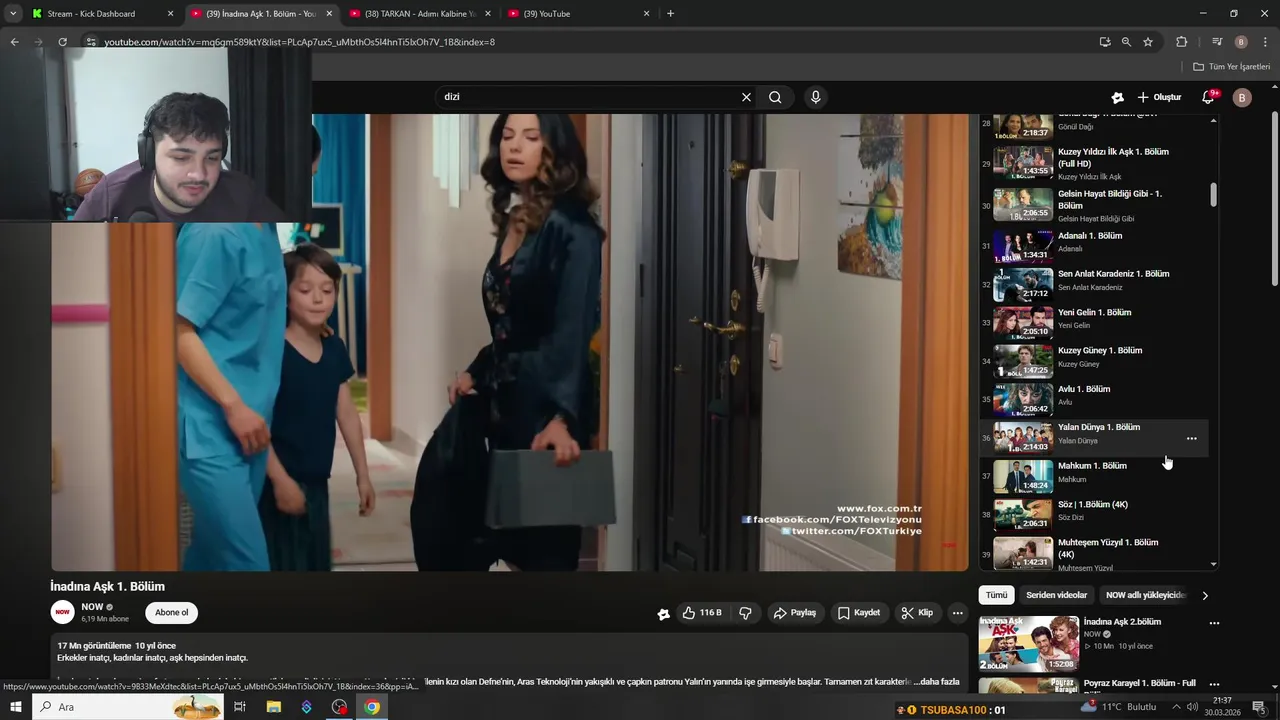The height and width of the screenshot is (720, 1280).
Task: Select NOW adlı yükleyiciden filter chip
Action: click(1144, 595)
